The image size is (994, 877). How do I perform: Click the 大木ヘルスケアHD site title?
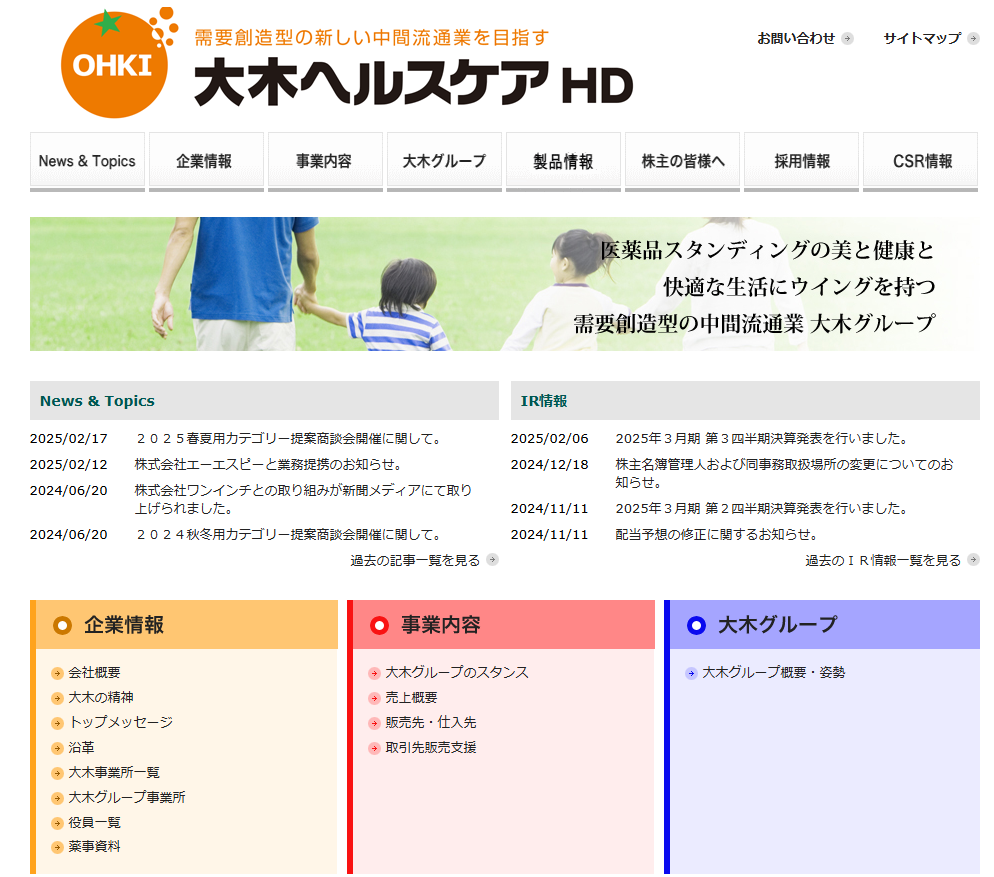pos(413,82)
